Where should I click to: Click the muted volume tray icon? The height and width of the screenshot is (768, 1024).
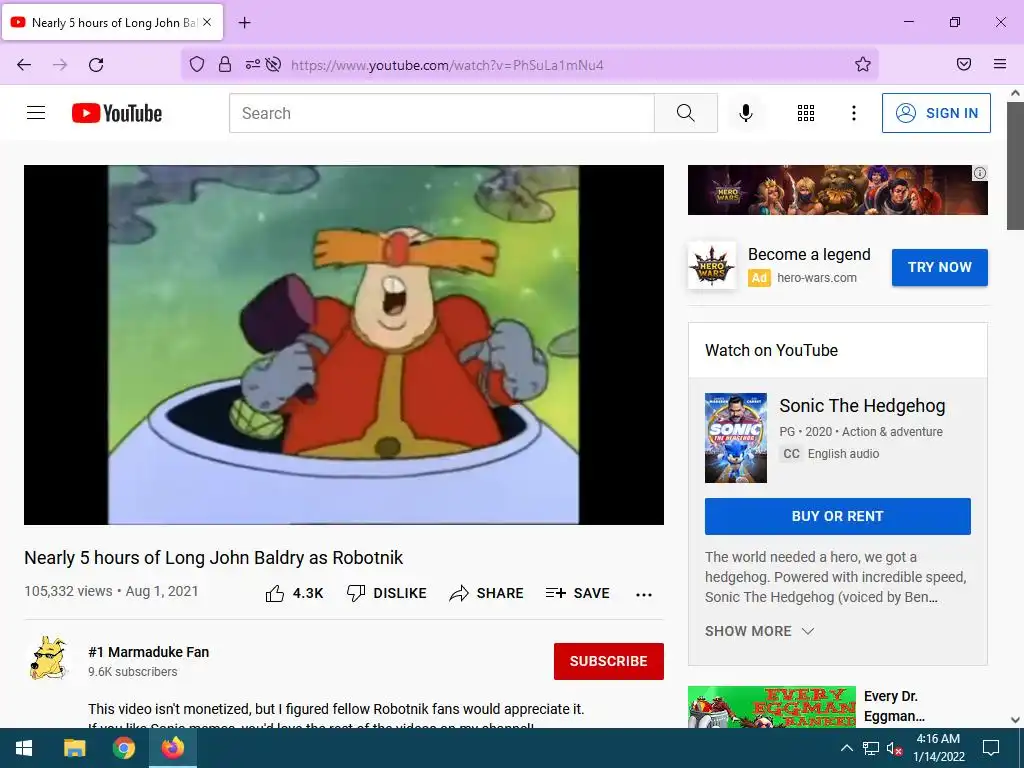pos(894,748)
